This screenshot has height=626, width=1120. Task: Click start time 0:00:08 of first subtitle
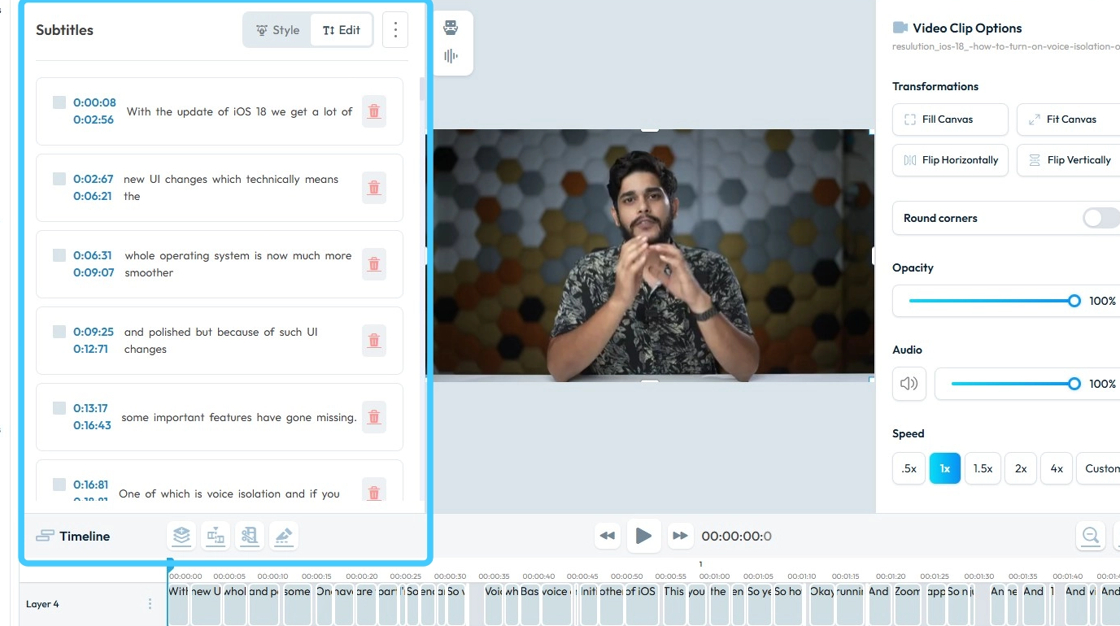click(94, 102)
